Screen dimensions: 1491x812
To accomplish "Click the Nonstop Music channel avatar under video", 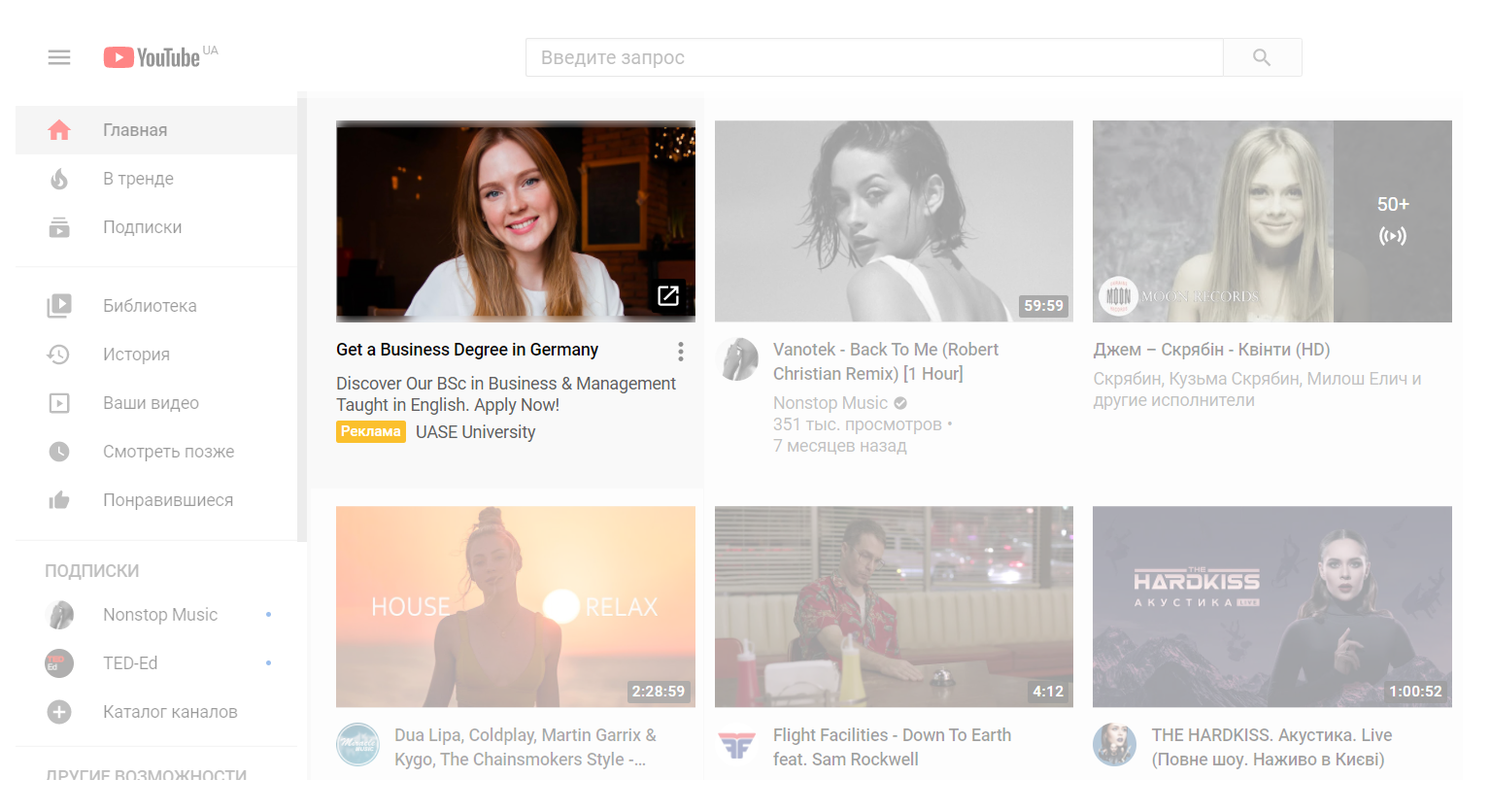I will [x=738, y=359].
